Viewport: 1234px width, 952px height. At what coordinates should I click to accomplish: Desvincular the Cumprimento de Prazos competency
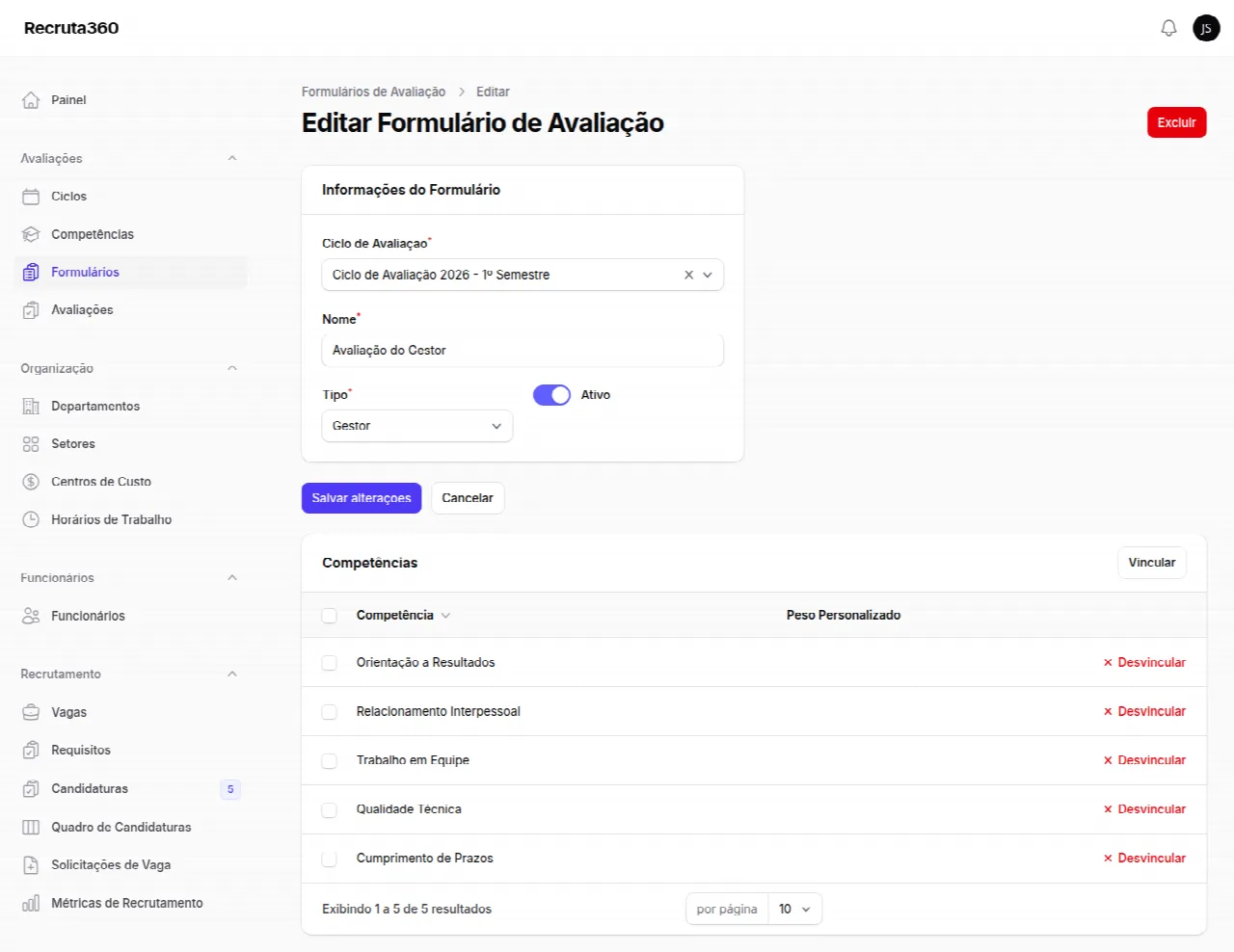tap(1144, 858)
